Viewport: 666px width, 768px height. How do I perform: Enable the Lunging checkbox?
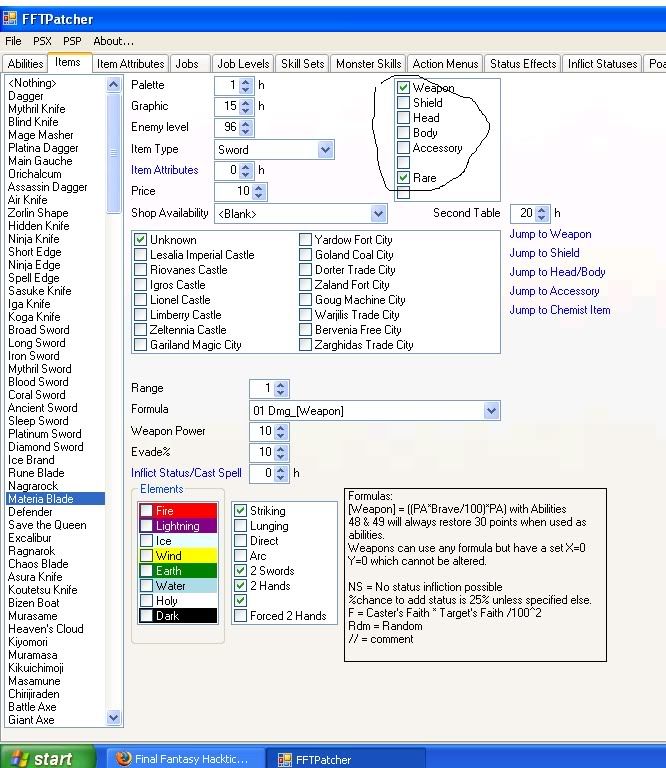pyautogui.click(x=240, y=526)
